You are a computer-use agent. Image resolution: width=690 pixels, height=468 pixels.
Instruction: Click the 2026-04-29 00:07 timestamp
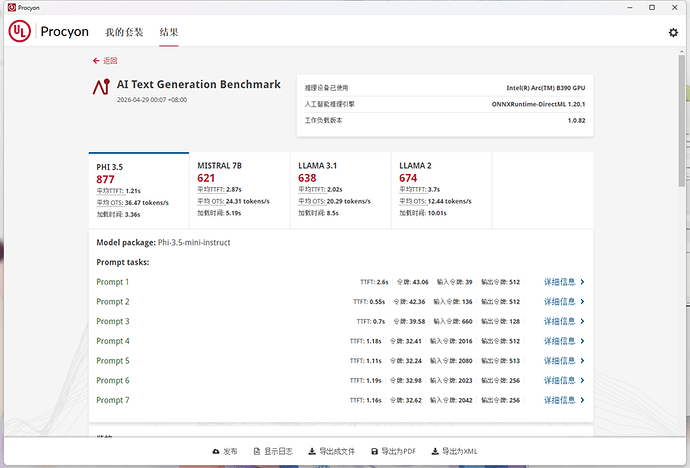(x=152, y=100)
